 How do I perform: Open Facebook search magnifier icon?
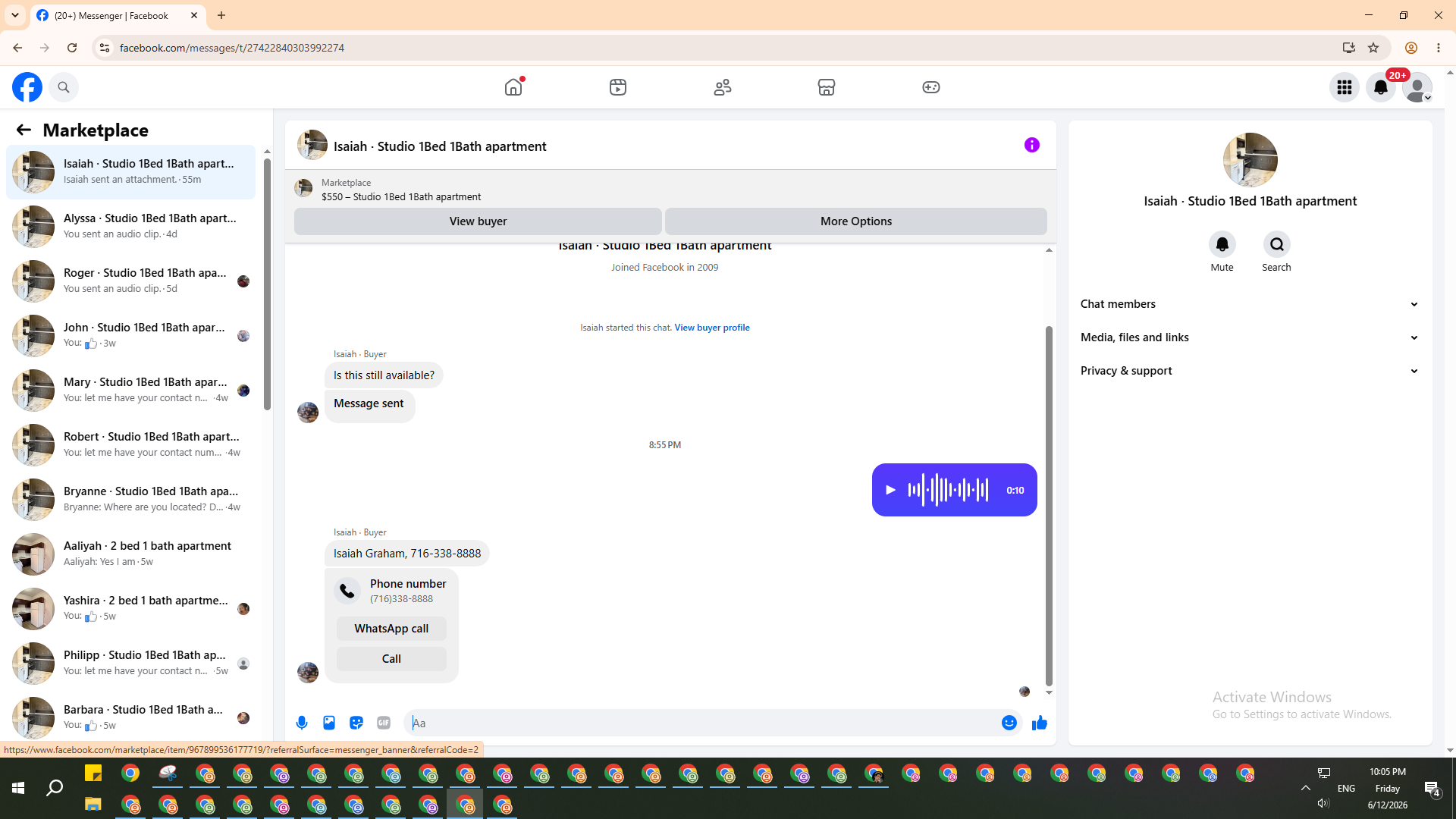(x=64, y=87)
